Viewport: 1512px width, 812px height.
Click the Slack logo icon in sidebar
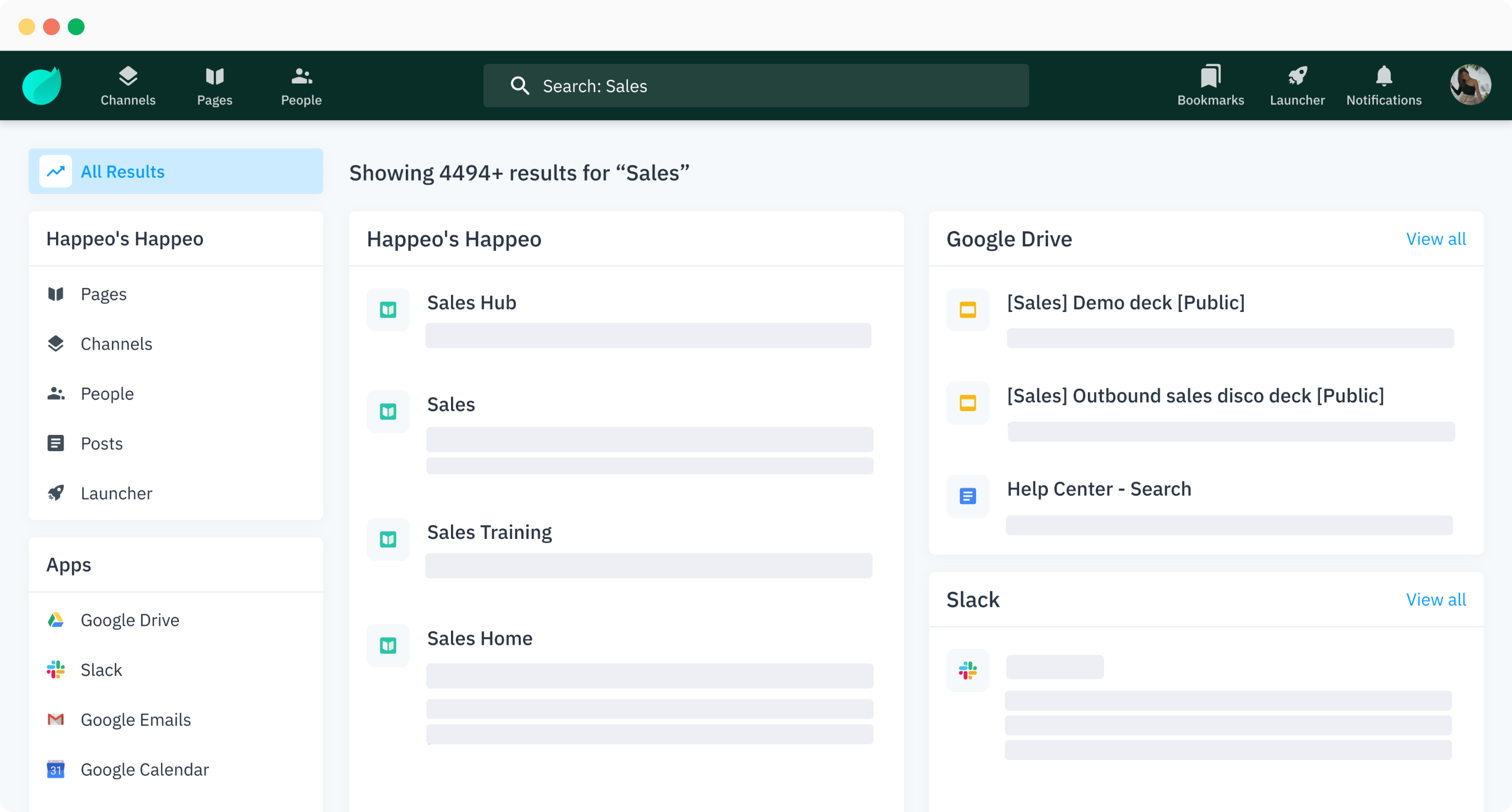(x=56, y=669)
